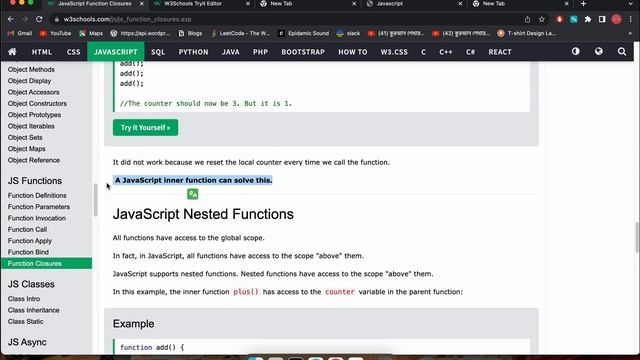Viewport: 640px width, 360px height.
Task: Go to the W3Schools home icon
Action: (x=12, y=52)
